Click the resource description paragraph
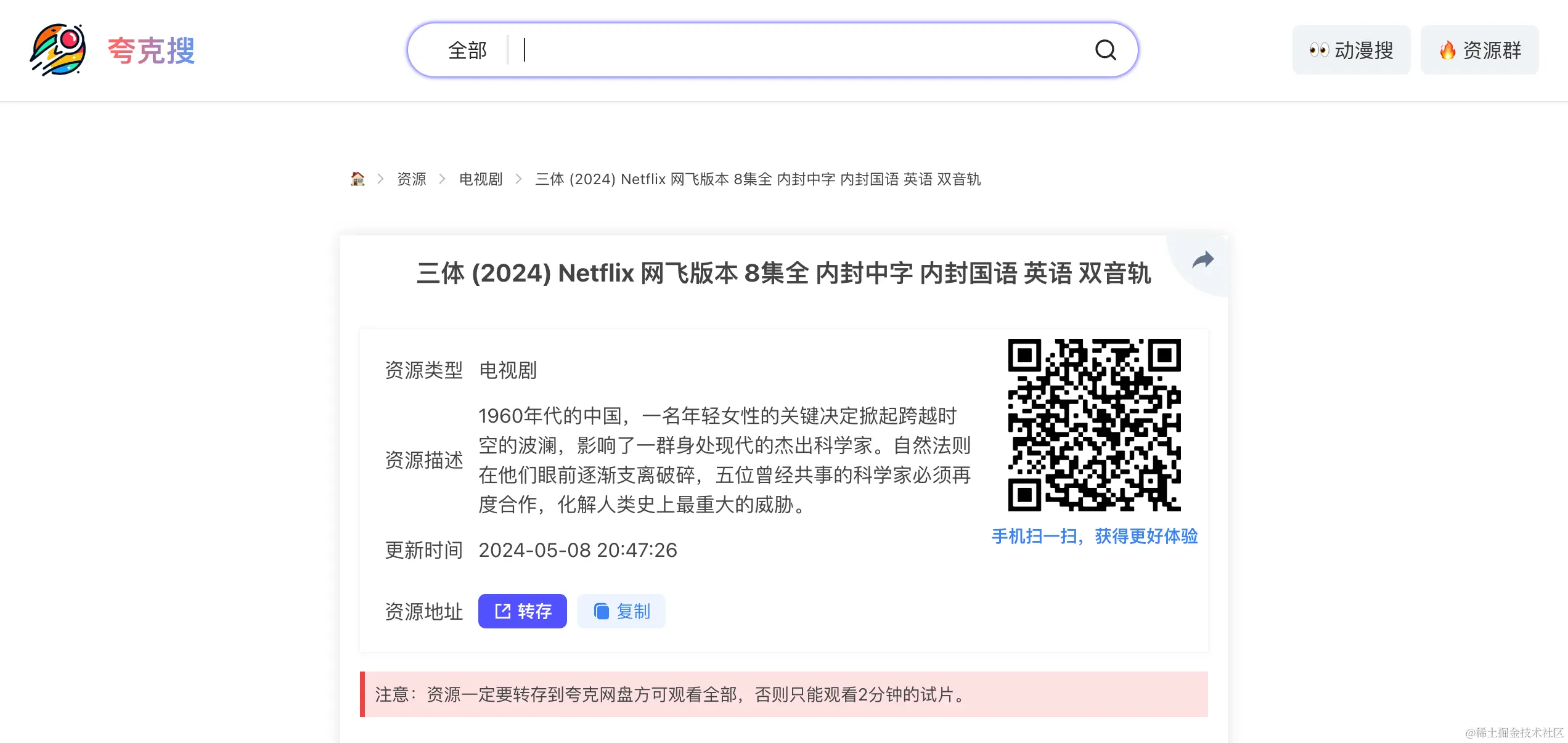 [x=724, y=460]
